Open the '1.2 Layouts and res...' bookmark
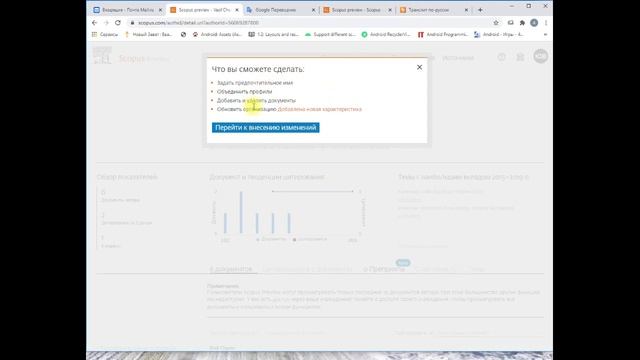 tap(274, 35)
